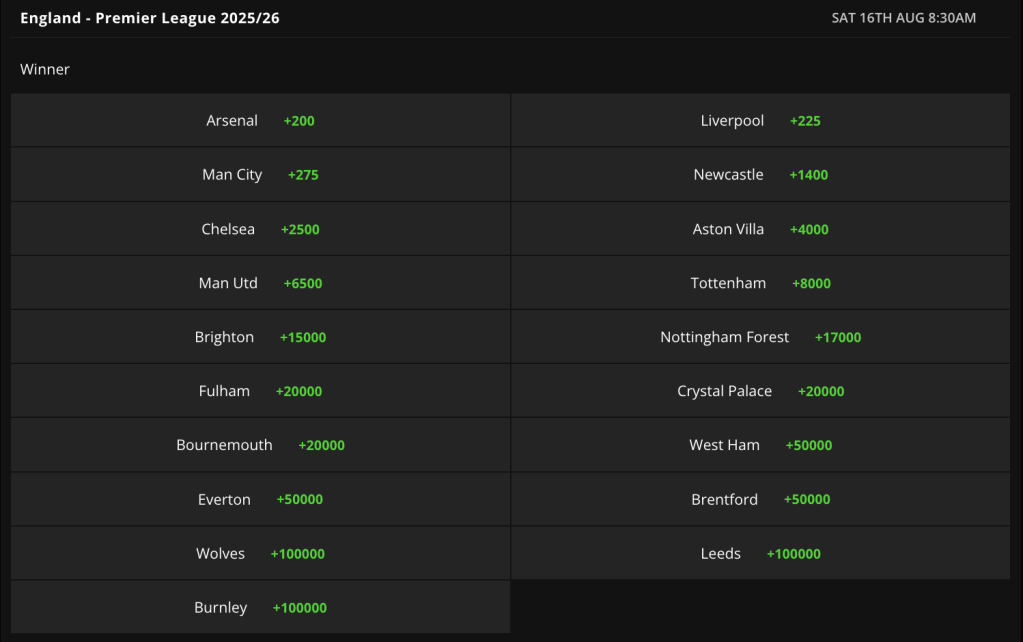Select Liverpool +225 winner odds
1023x642 pixels.
pos(761,120)
